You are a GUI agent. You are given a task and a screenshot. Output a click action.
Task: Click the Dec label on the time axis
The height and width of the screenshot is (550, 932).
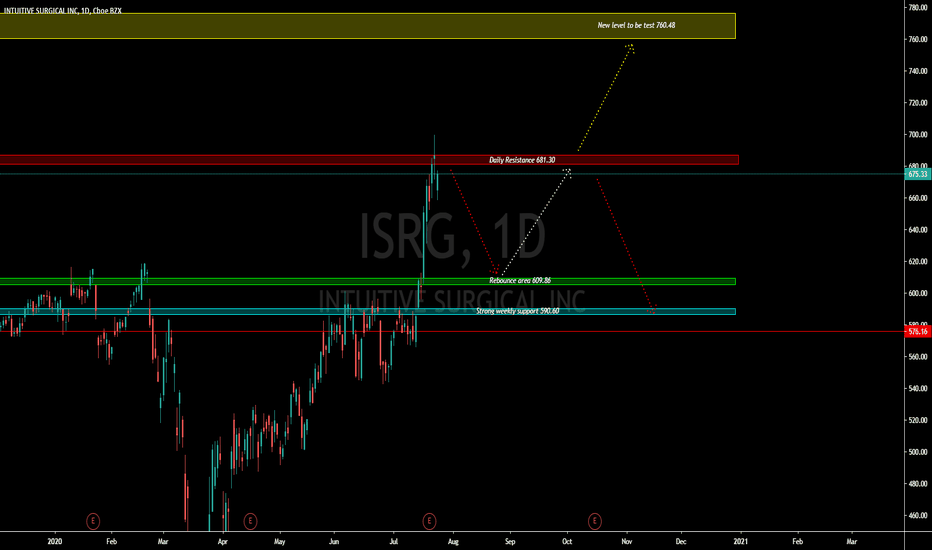pos(681,542)
